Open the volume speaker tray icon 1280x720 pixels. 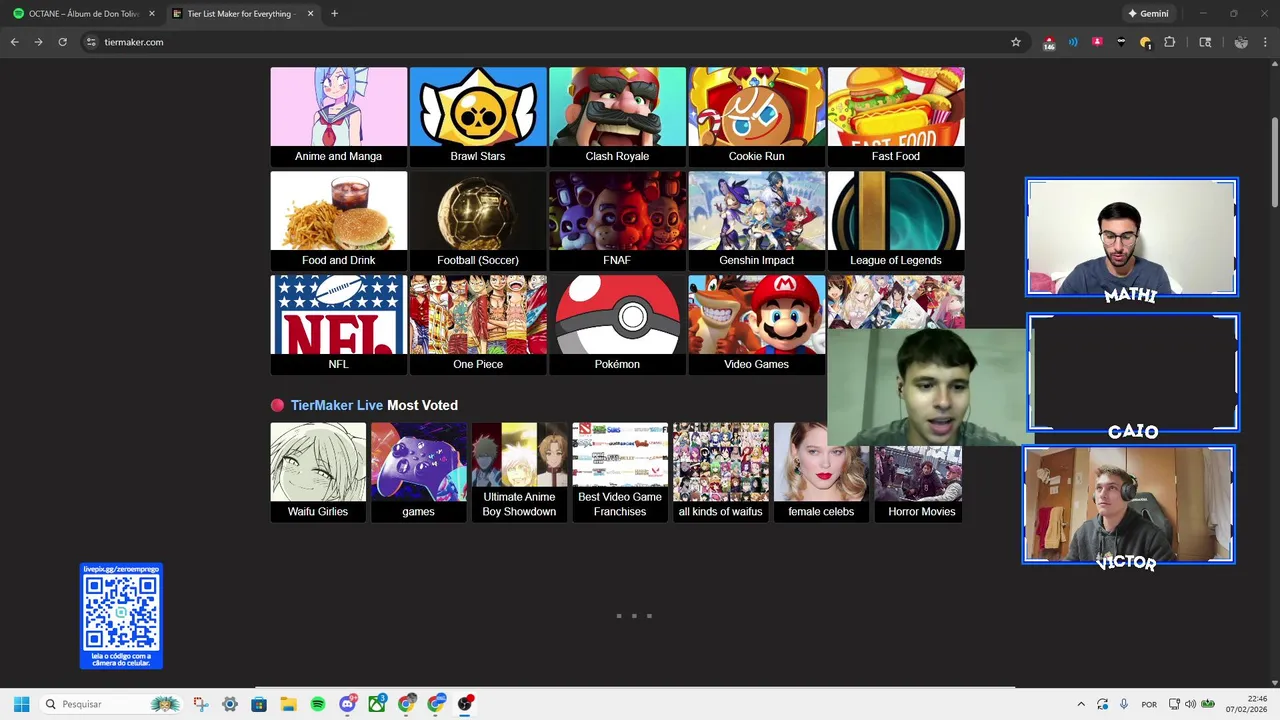(x=1190, y=704)
